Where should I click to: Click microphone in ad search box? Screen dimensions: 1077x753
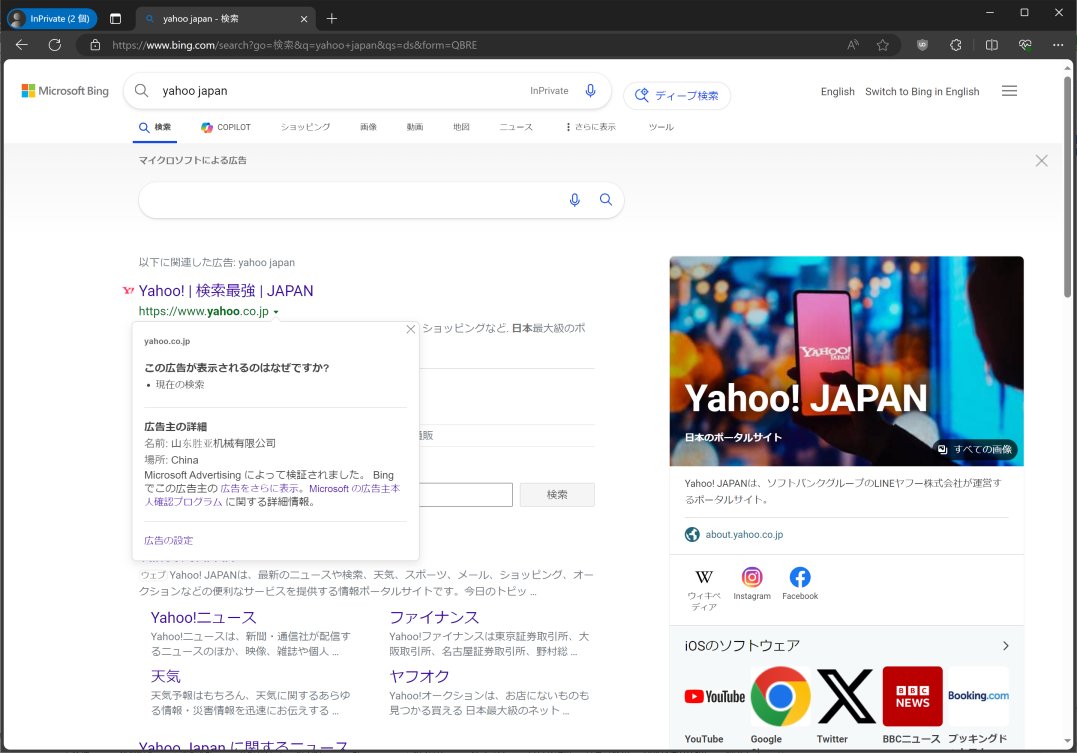pyautogui.click(x=575, y=200)
